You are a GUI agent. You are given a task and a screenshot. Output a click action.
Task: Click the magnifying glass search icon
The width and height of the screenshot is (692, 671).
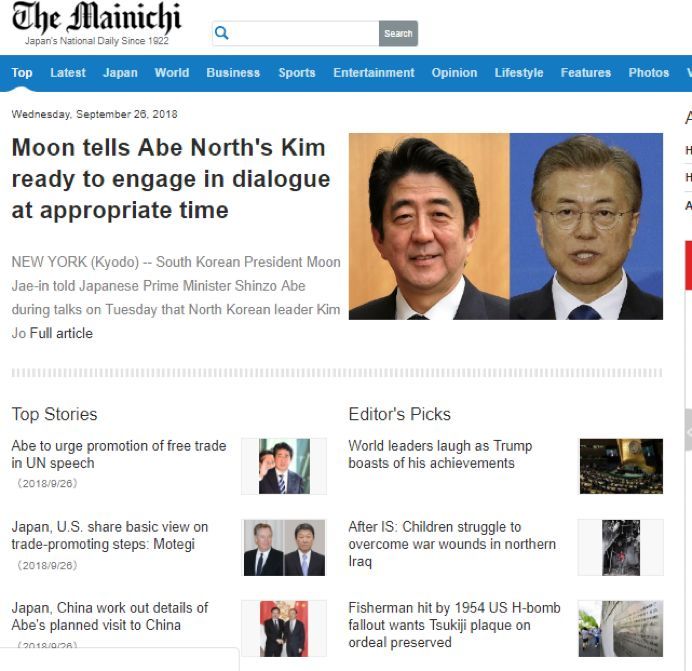pos(222,33)
